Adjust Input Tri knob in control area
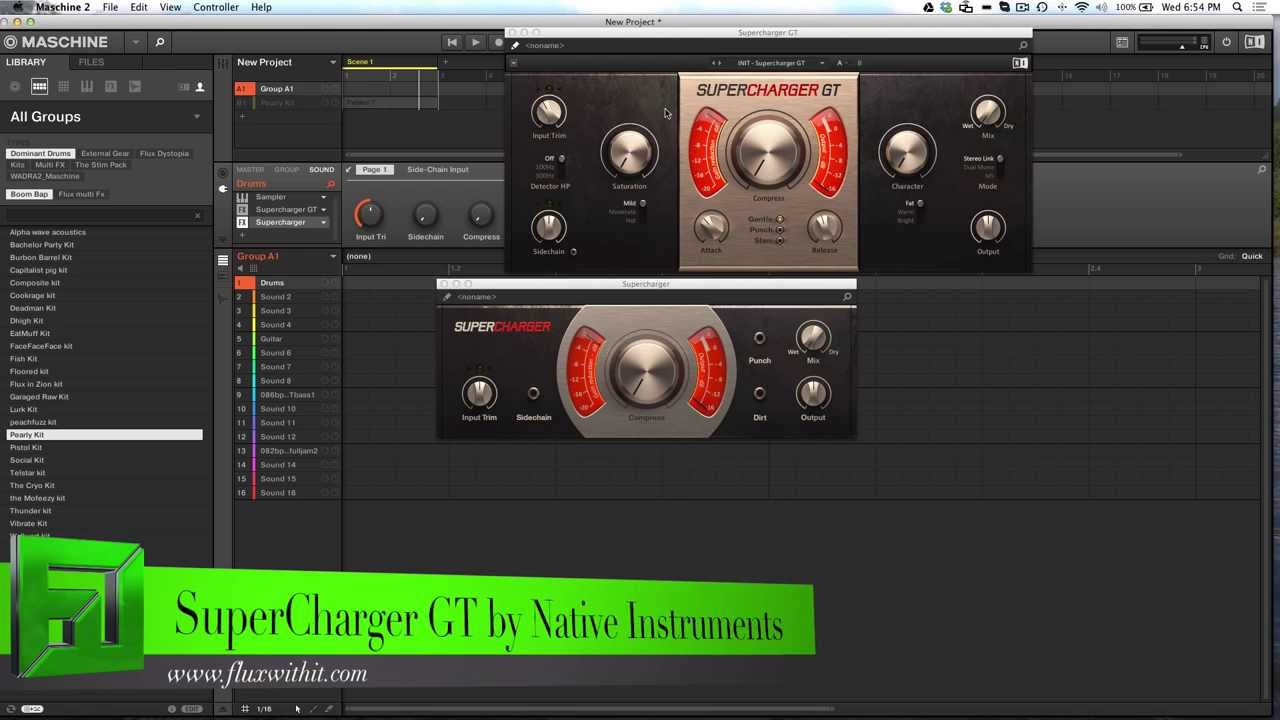The width and height of the screenshot is (1280, 720). click(369, 213)
